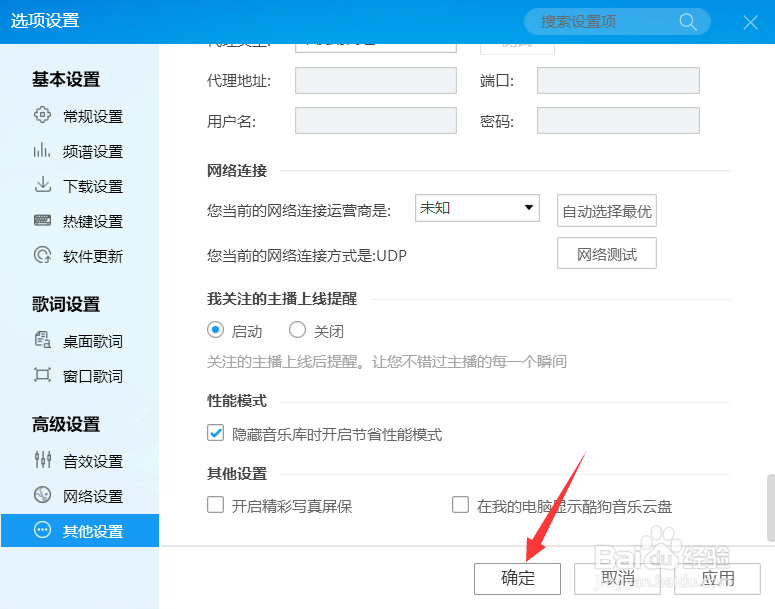Image resolution: width=775 pixels, height=609 pixels.
Task: Click the download arrow icon beside 下载设置
Action: click(x=43, y=184)
